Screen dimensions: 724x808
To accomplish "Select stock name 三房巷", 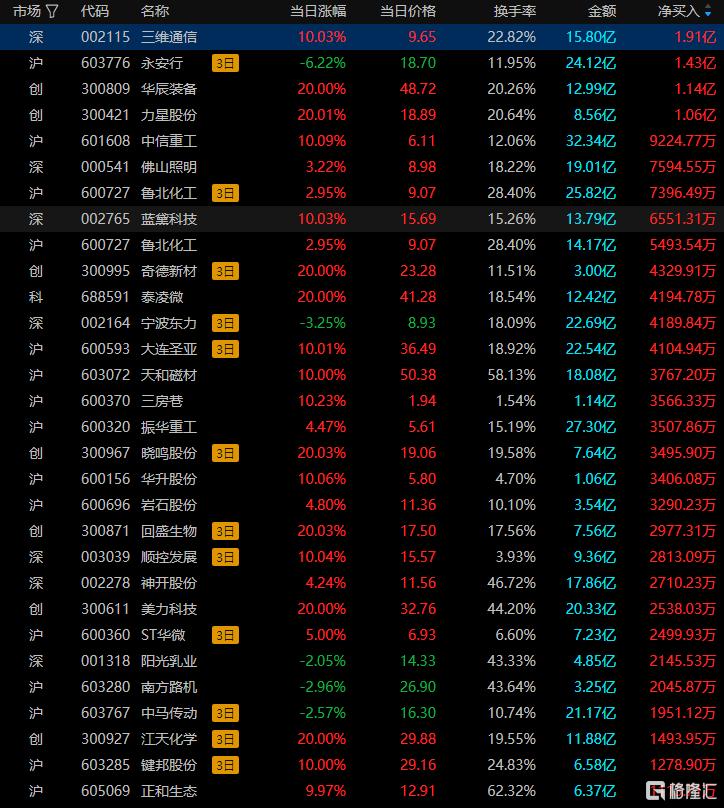I will [x=162, y=401].
